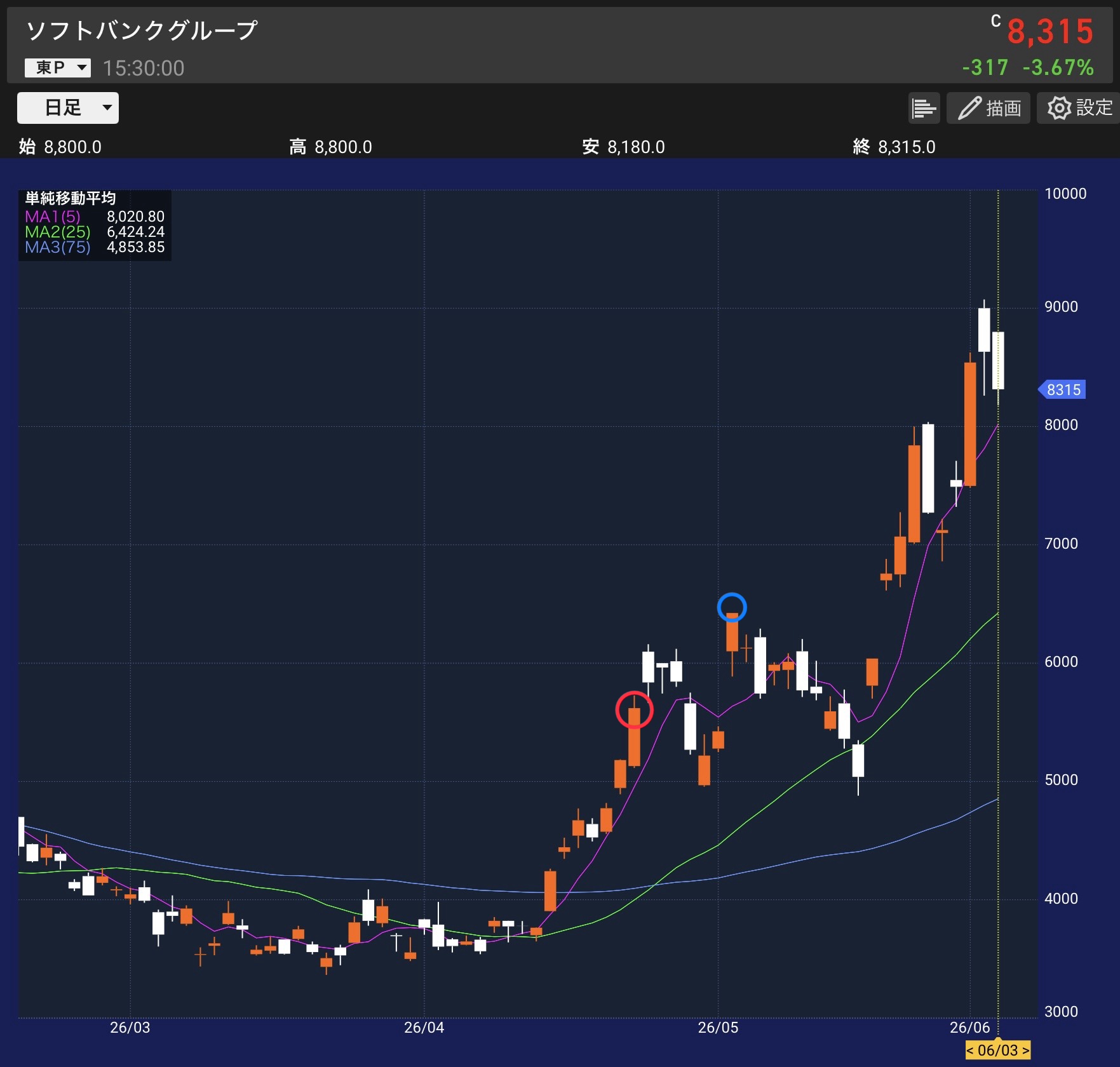Screen dimensions: 1120x1067
Task: Click the 4,853.85 MA3 value
Action: tap(135, 247)
